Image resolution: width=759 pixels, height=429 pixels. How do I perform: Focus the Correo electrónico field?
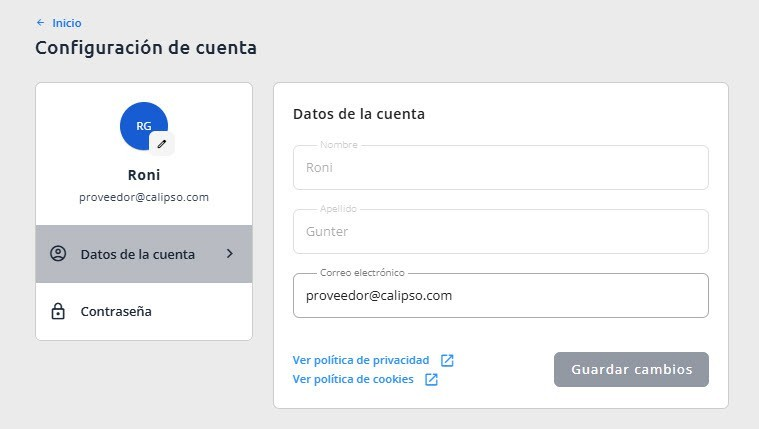point(501,295)
